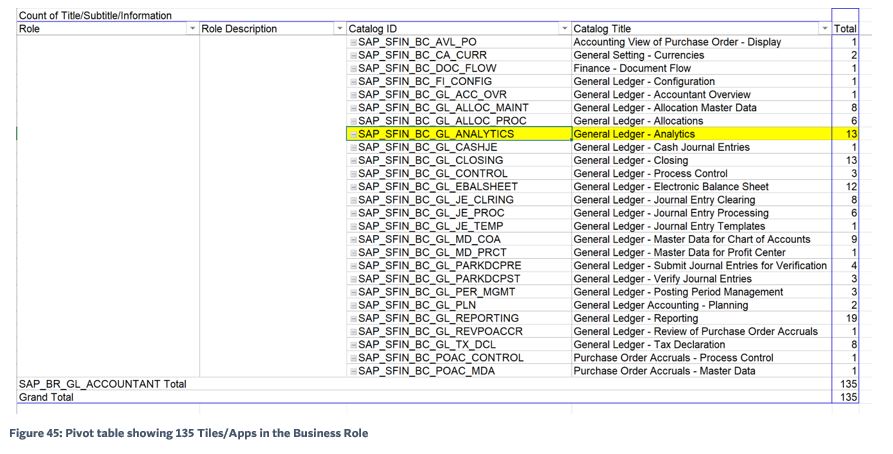Screen dimensions: 893x454
Task: Select the SAP_BR_GL_ACCOUNTANT Total row label
Action: (103, 385)
